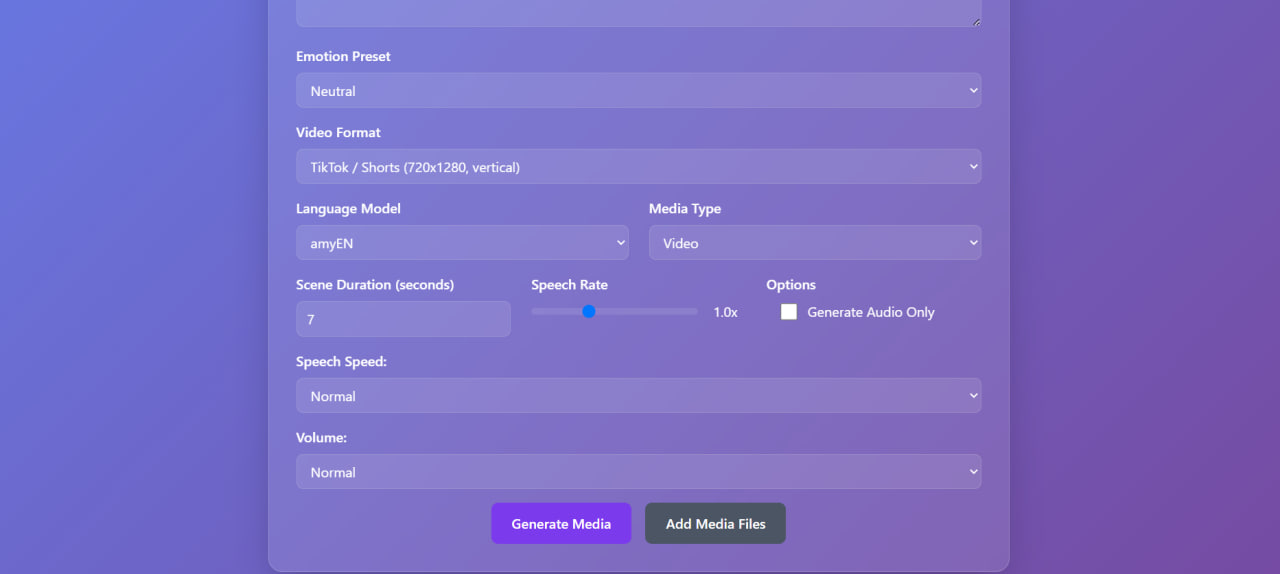The width and height of the screenshot is (1280, 574).
Task: Click the text area above Emotion Preset
Action: pyautogui.click(x=638, y=13)
